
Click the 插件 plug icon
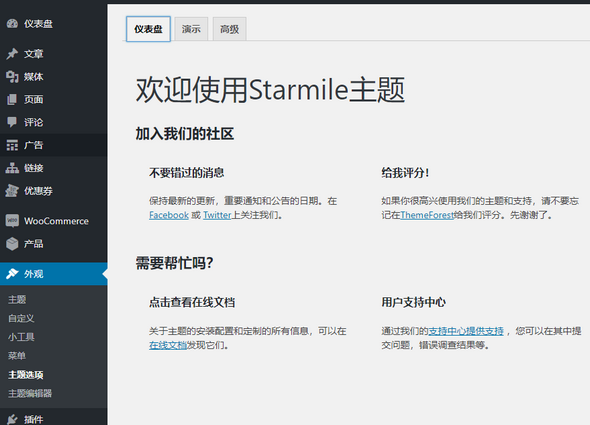[x=12, y=419]
